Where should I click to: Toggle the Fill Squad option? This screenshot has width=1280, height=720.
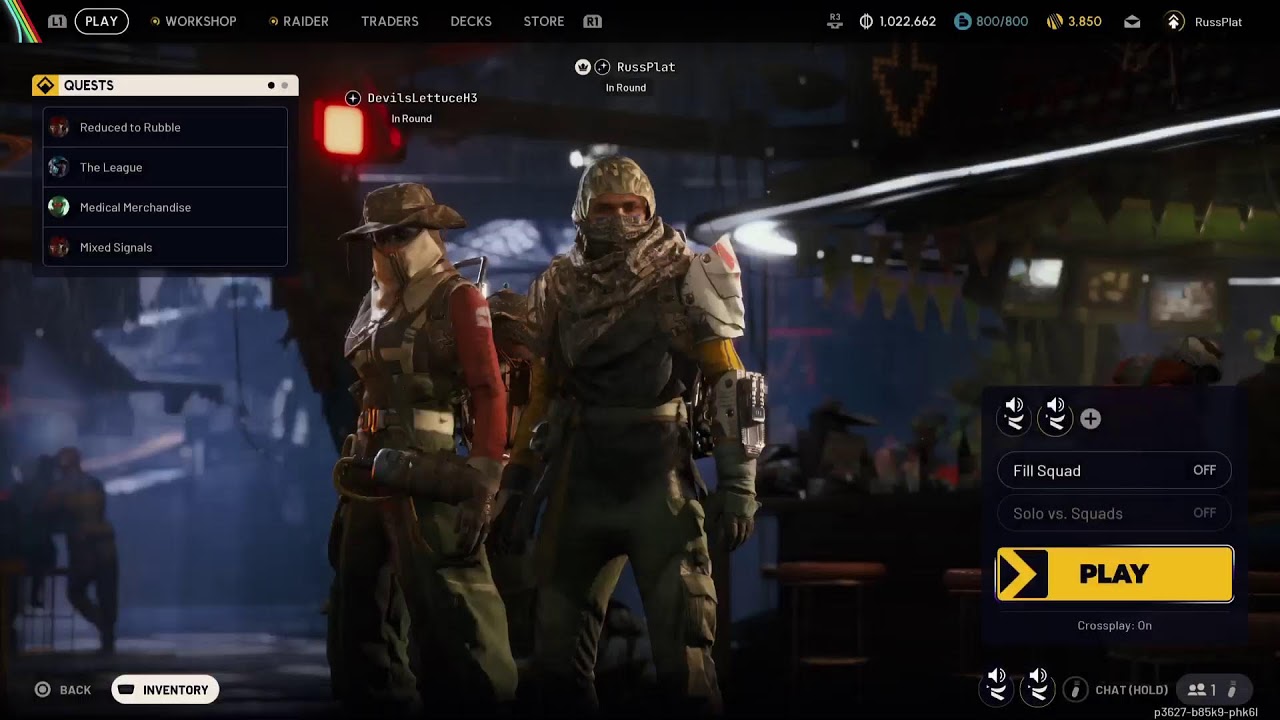1114,470
